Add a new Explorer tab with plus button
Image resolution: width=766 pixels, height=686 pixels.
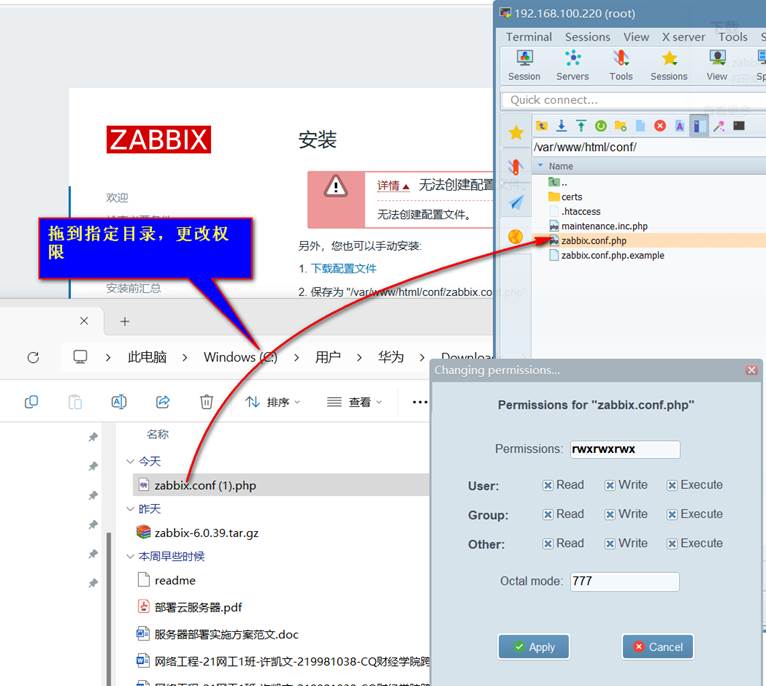125,322
